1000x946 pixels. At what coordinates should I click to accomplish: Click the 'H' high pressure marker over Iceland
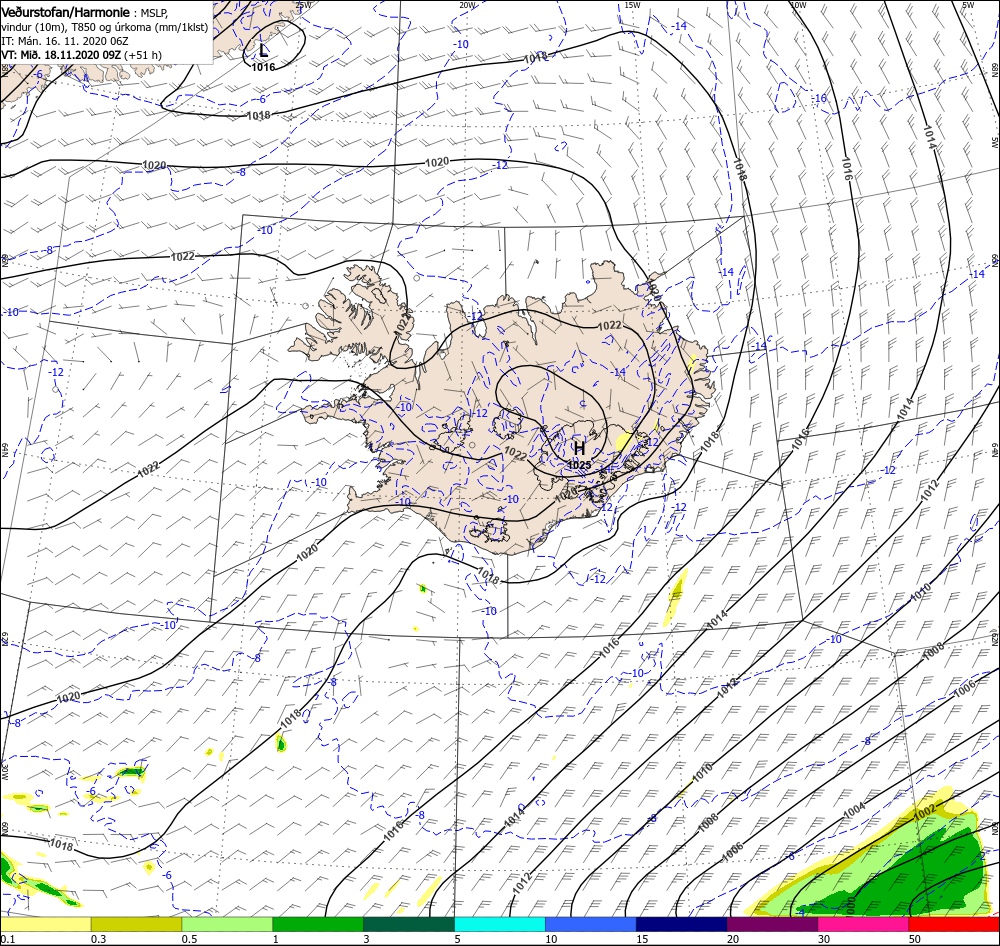point(579,448)
